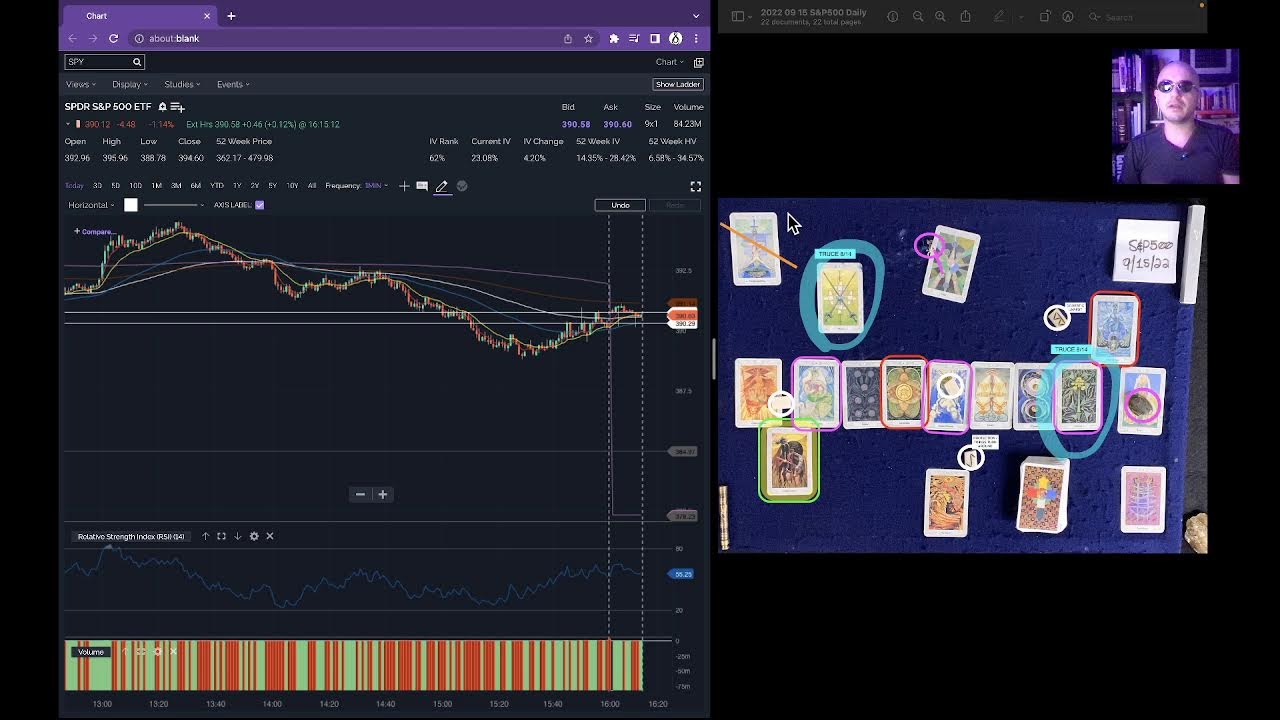This screenshot has width=1280, height=720.
Task: Select the YTD time range
Action: pyautogui.click(x=216, y=186)
